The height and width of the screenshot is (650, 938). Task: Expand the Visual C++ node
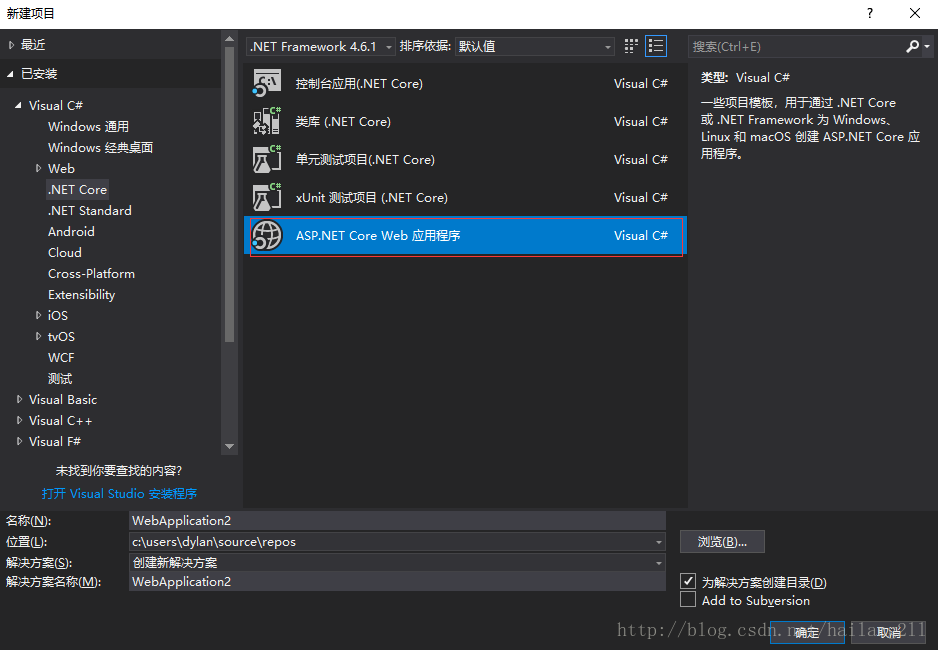point(19,420)
